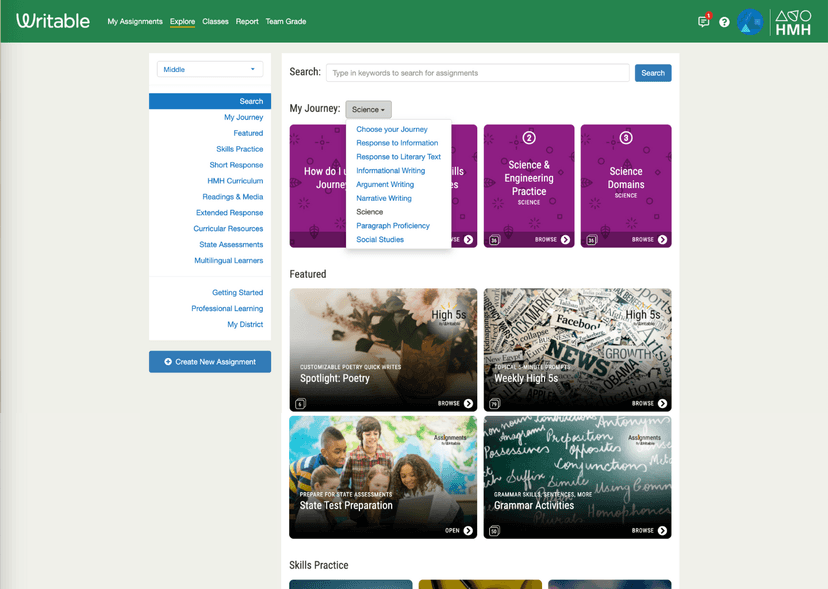The image size is (828, 589).
Task: Switch to the My Assignments tab
Action: [x=135, y=21]
